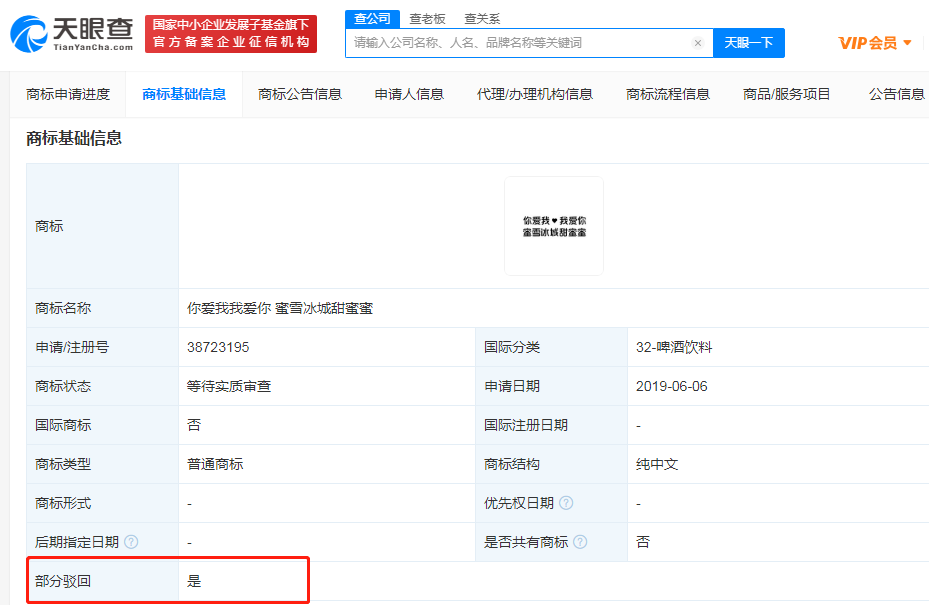Select the 部分驳回 value 是
The width and height of the screenshot is (929, 605).
click(x=194, y=581)
